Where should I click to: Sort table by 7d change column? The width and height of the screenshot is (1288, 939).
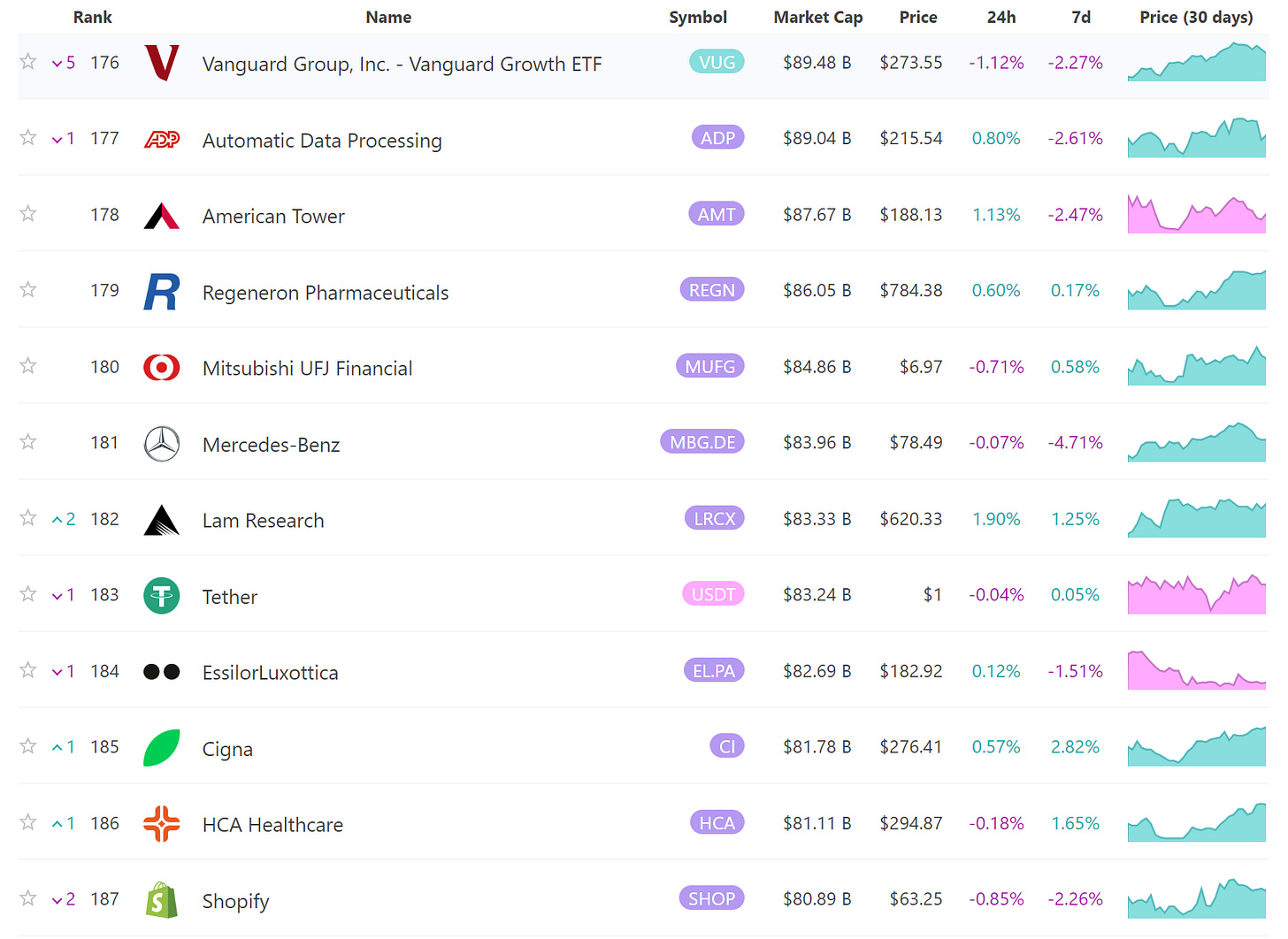click(x=1081, y=17)
